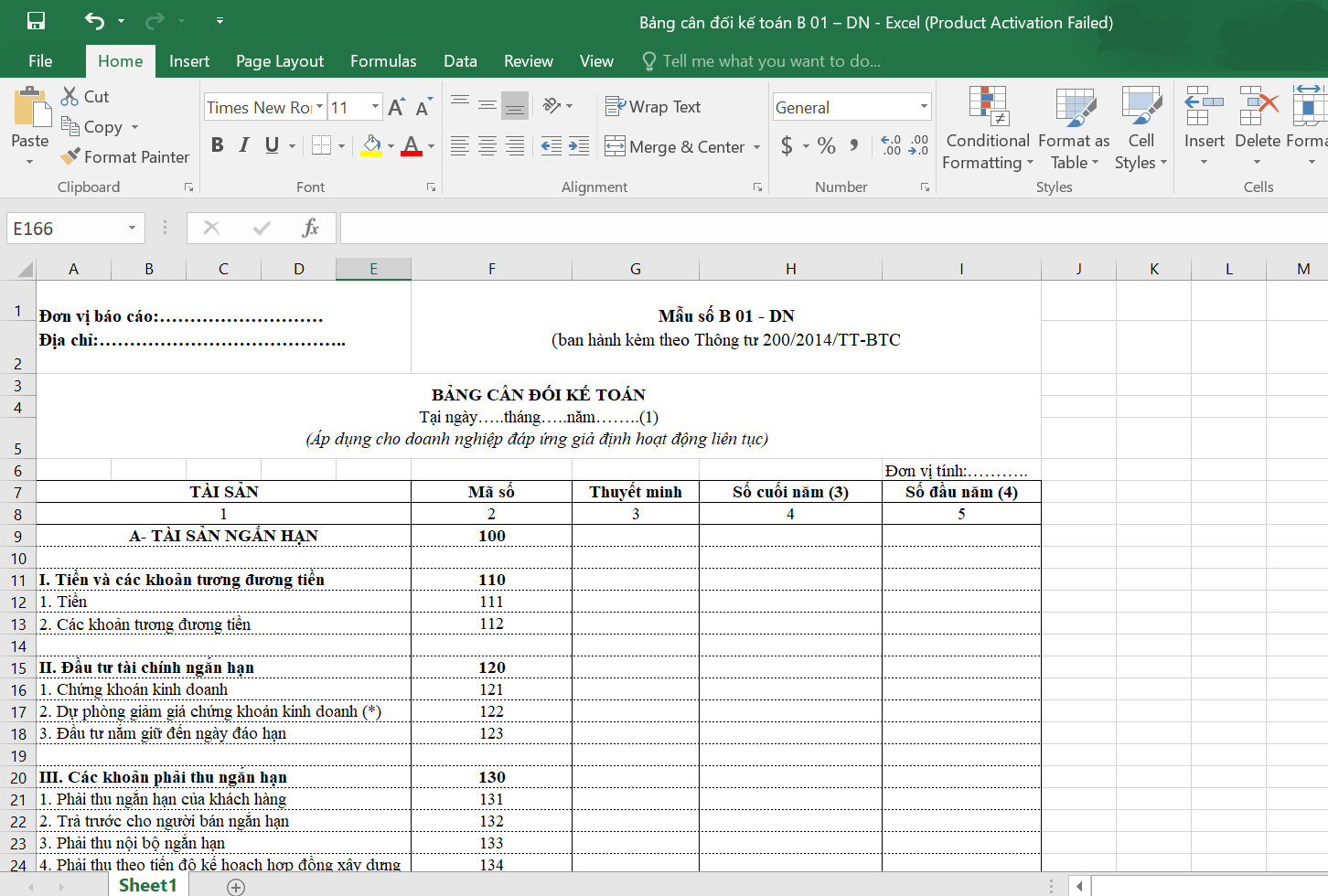Apply borders with the Borders icon
The width and height of the screenshot is (1328, 896).
pyautogui.click(x=321, y=145)
